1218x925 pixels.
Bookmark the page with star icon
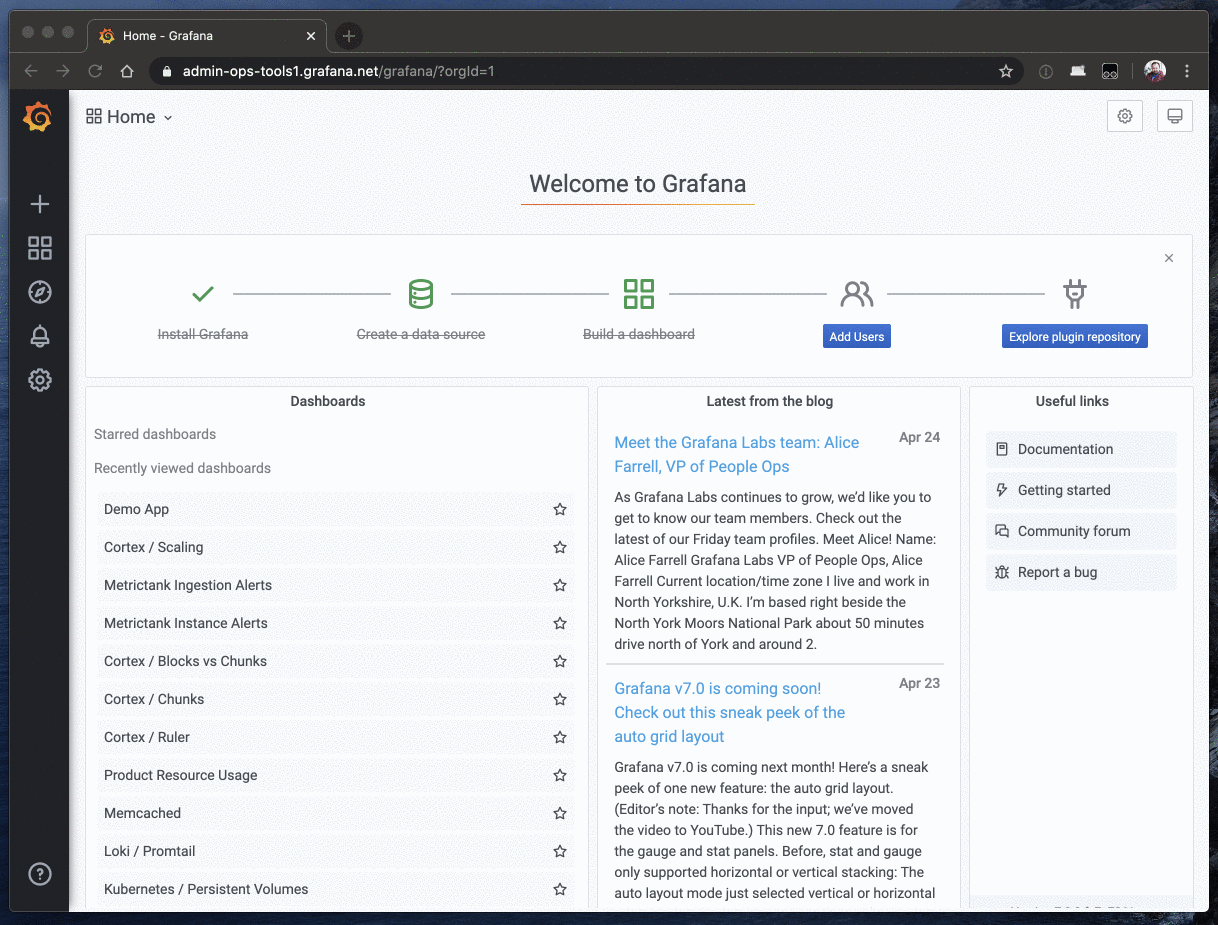click(x=1006, y=71)
